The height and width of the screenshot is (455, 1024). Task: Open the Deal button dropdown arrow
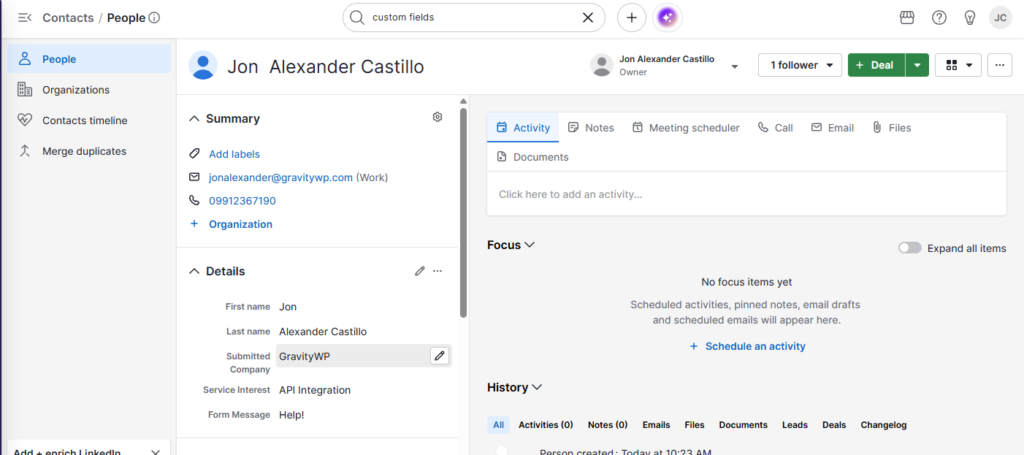point(918,65)
